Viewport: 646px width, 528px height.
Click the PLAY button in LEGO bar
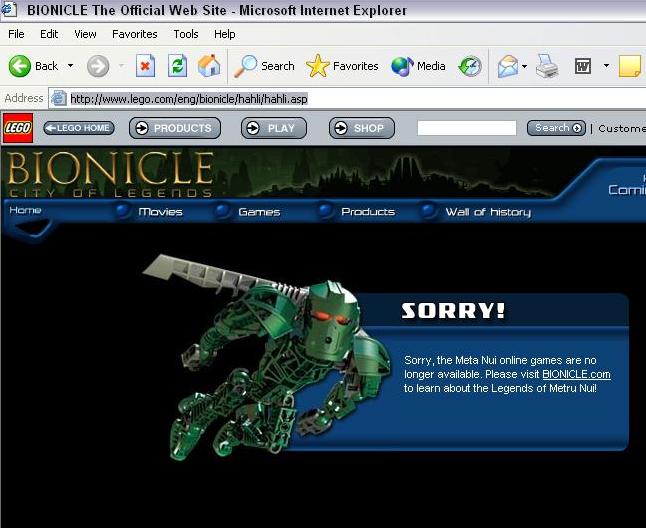[x=274, y=128]
